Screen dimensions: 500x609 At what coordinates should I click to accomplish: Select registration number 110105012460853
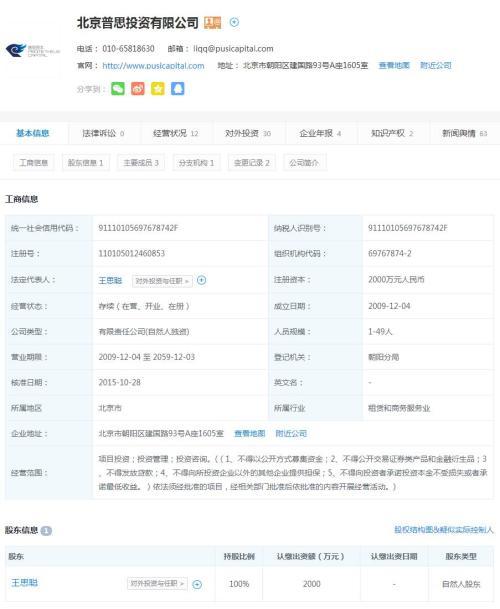pos(132,253)
